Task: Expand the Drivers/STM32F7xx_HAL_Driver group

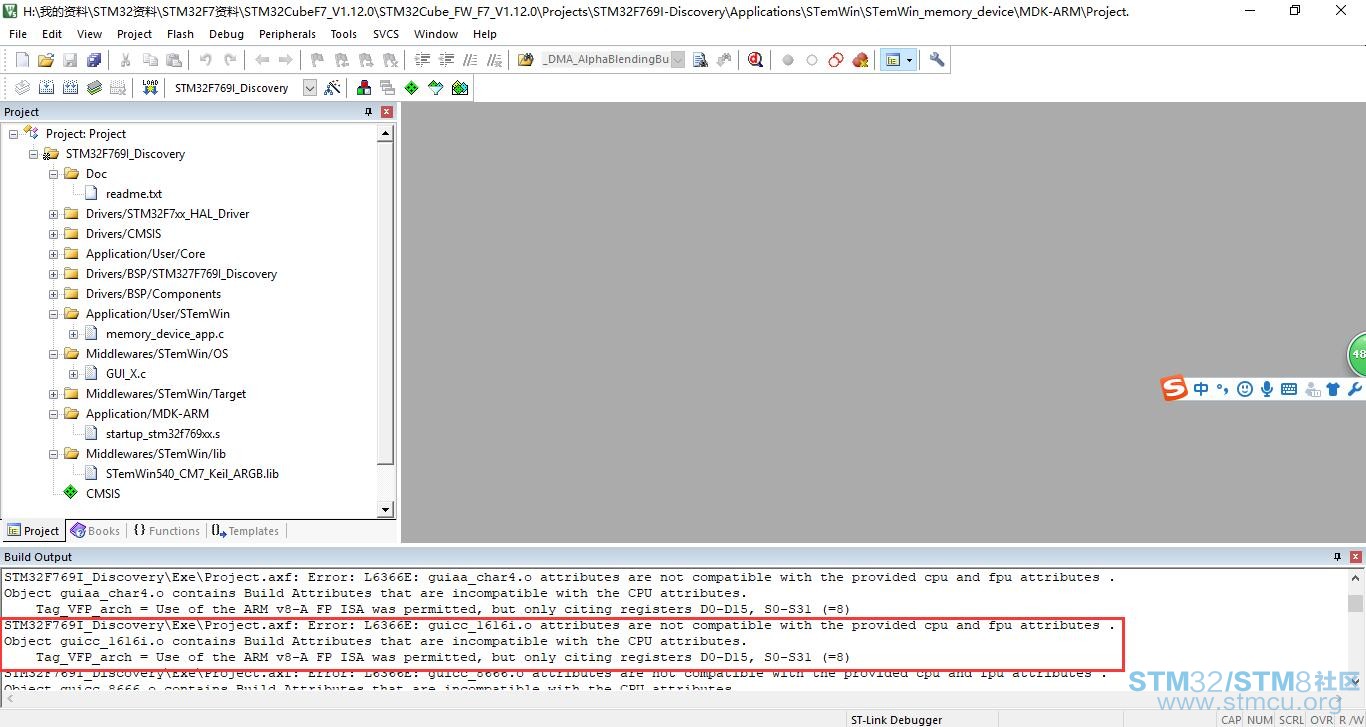Action: tap(54, 214)
